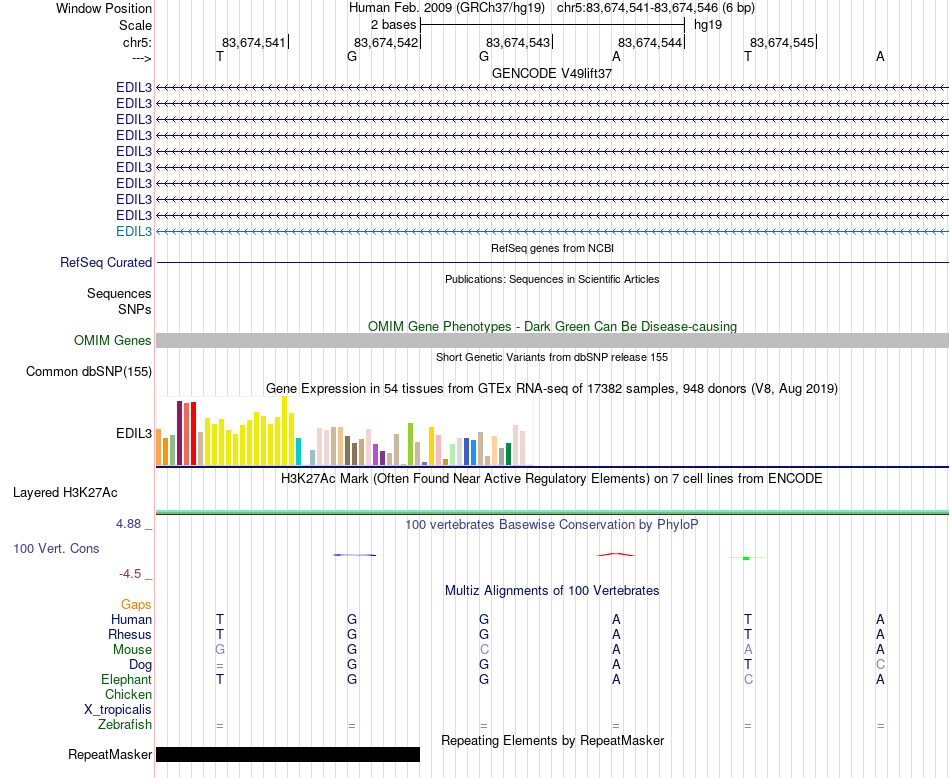
Task: Click the 'hg19' label beside scale bar
Action: tap(708, 25)
